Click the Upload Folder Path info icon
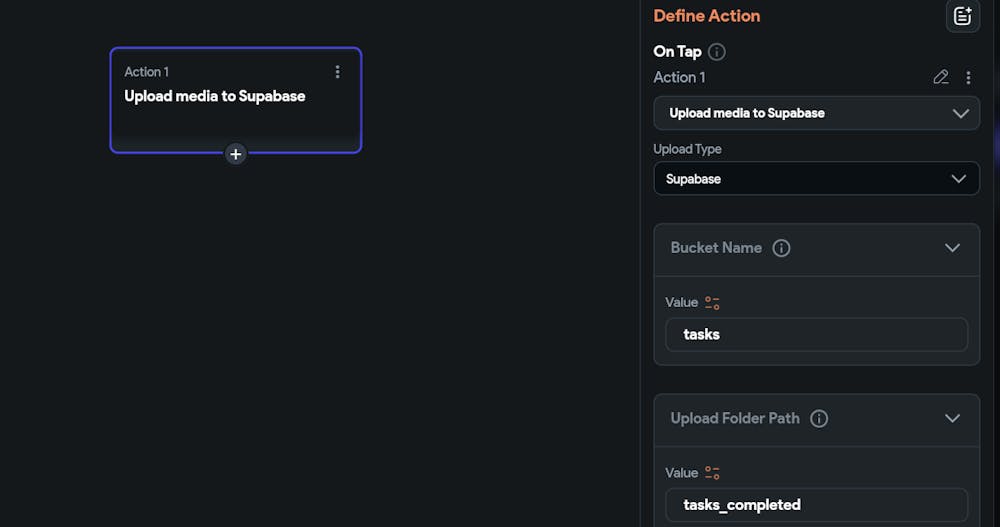1000x527 pixels. pyautogui.click(x=819, y=419)
